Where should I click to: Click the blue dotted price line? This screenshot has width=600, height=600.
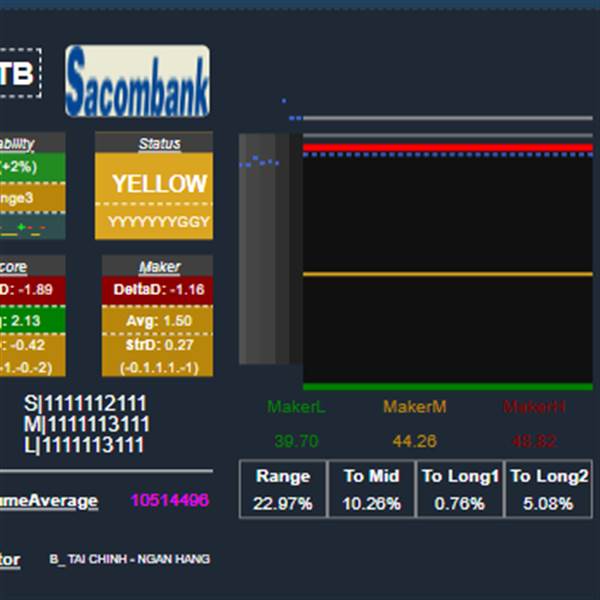(x=448, y=155)
